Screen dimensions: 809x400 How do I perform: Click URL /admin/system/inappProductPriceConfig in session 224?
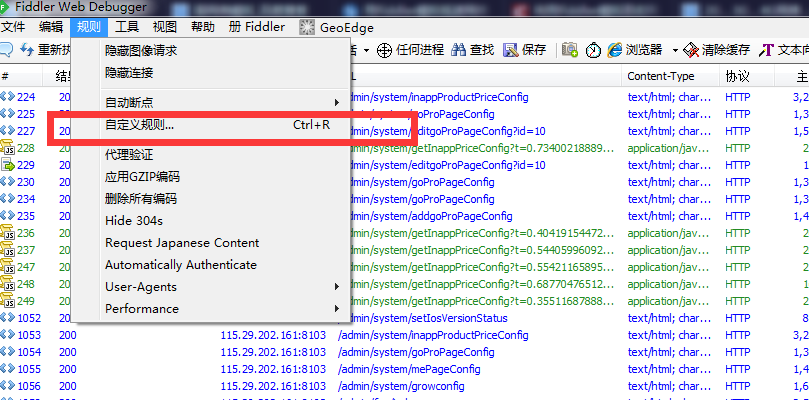point(439,97)
